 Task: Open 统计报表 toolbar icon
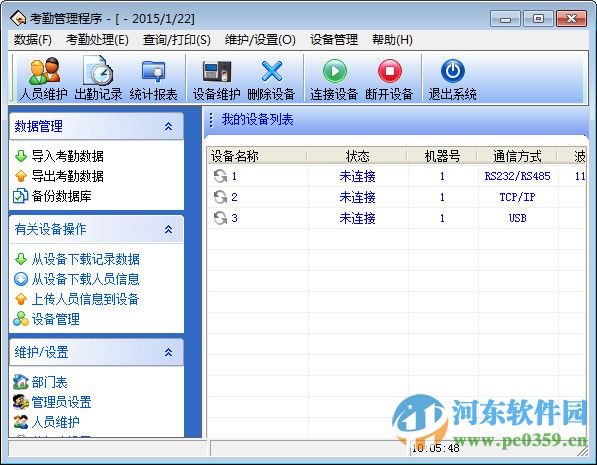[x=153, y=71]
